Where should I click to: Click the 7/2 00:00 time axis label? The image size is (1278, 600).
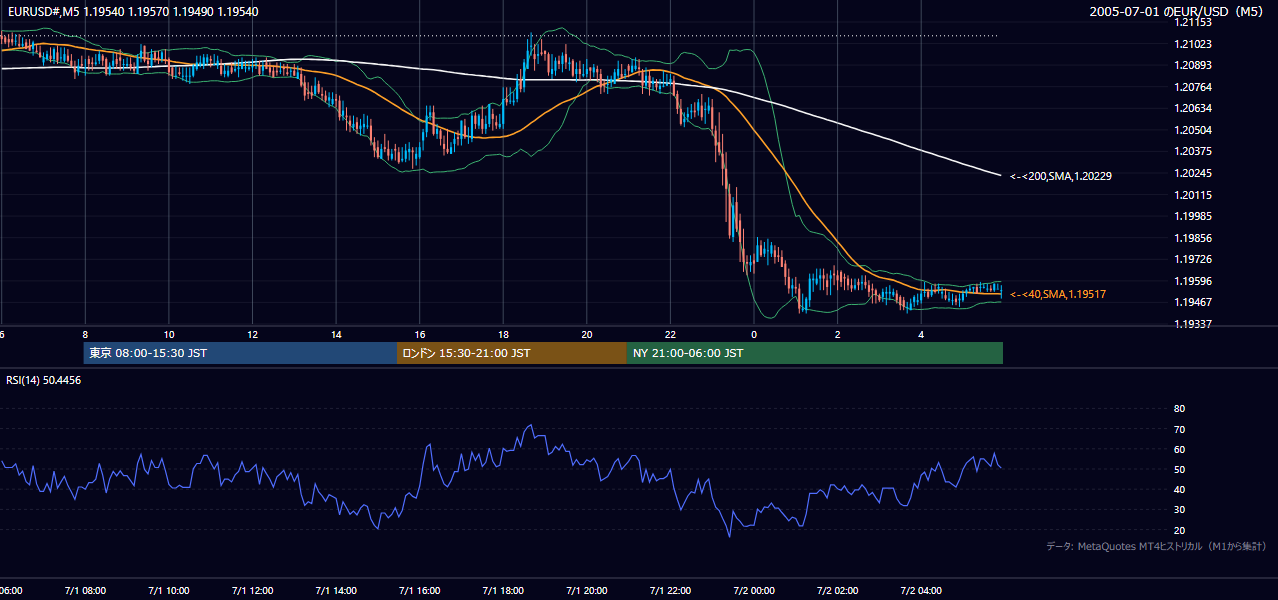[754, 590]
